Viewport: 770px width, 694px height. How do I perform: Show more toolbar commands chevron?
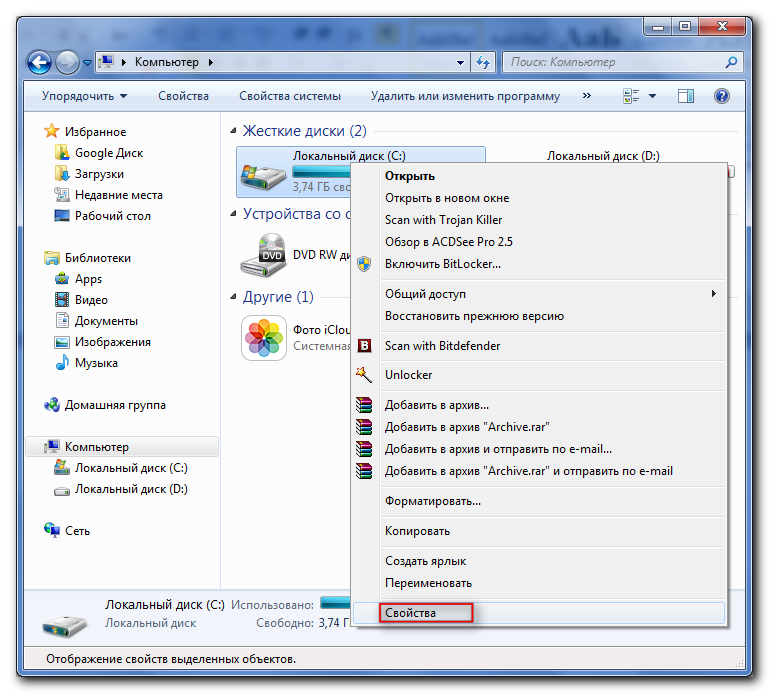coord(587,96)
